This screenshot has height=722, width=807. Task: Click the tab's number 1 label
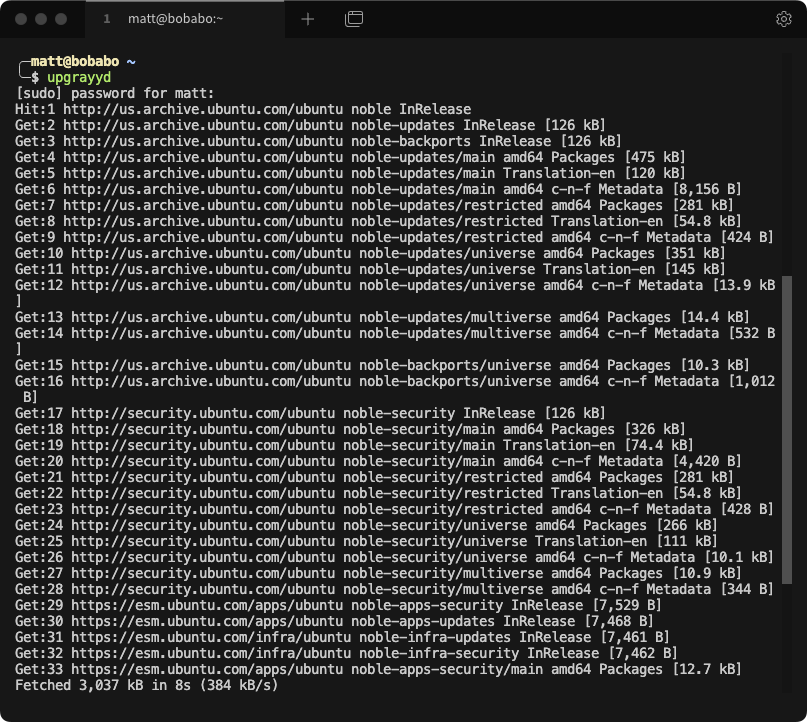(105, 18)
